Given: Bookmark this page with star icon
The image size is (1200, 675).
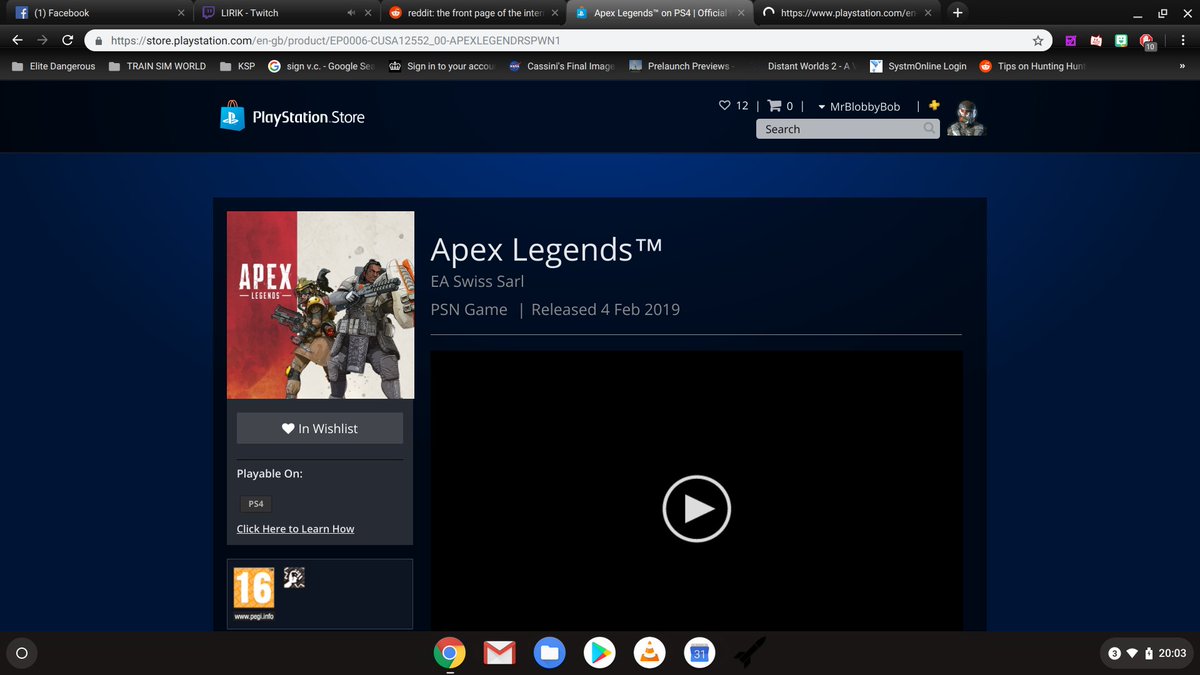Looking at the screenshot, I should pyautogui.click(x=1038, y=41).
